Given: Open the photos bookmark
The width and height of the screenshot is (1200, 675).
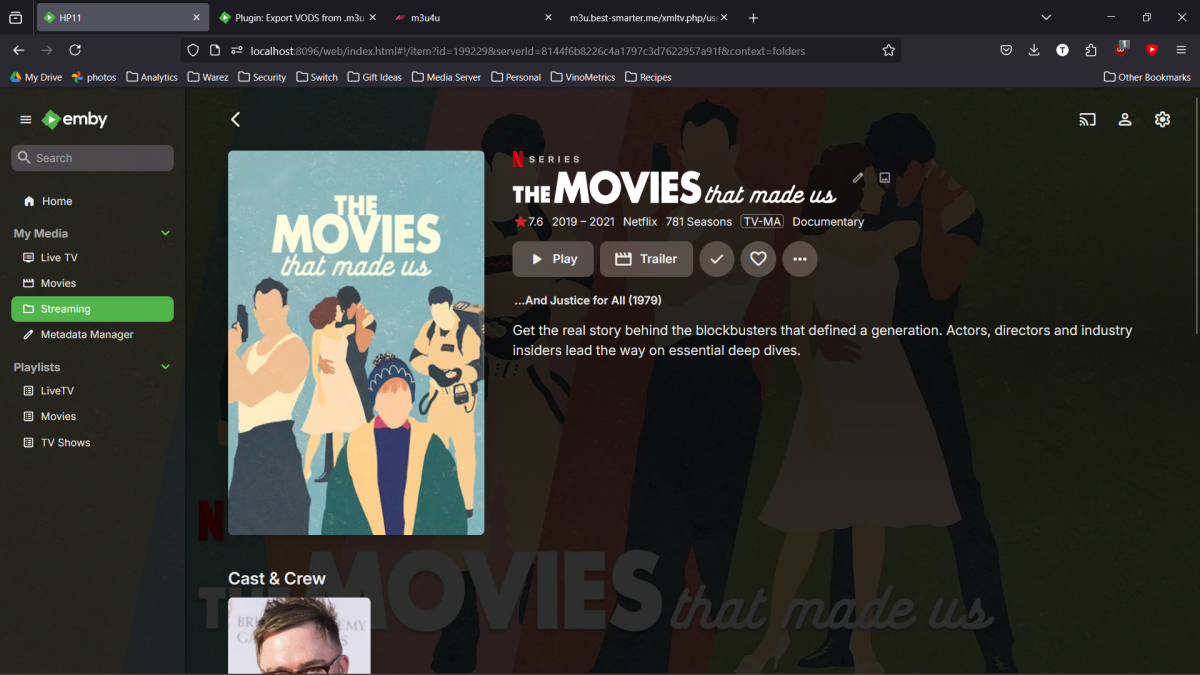Looking at the screenshot, I should tap(94, 77).
